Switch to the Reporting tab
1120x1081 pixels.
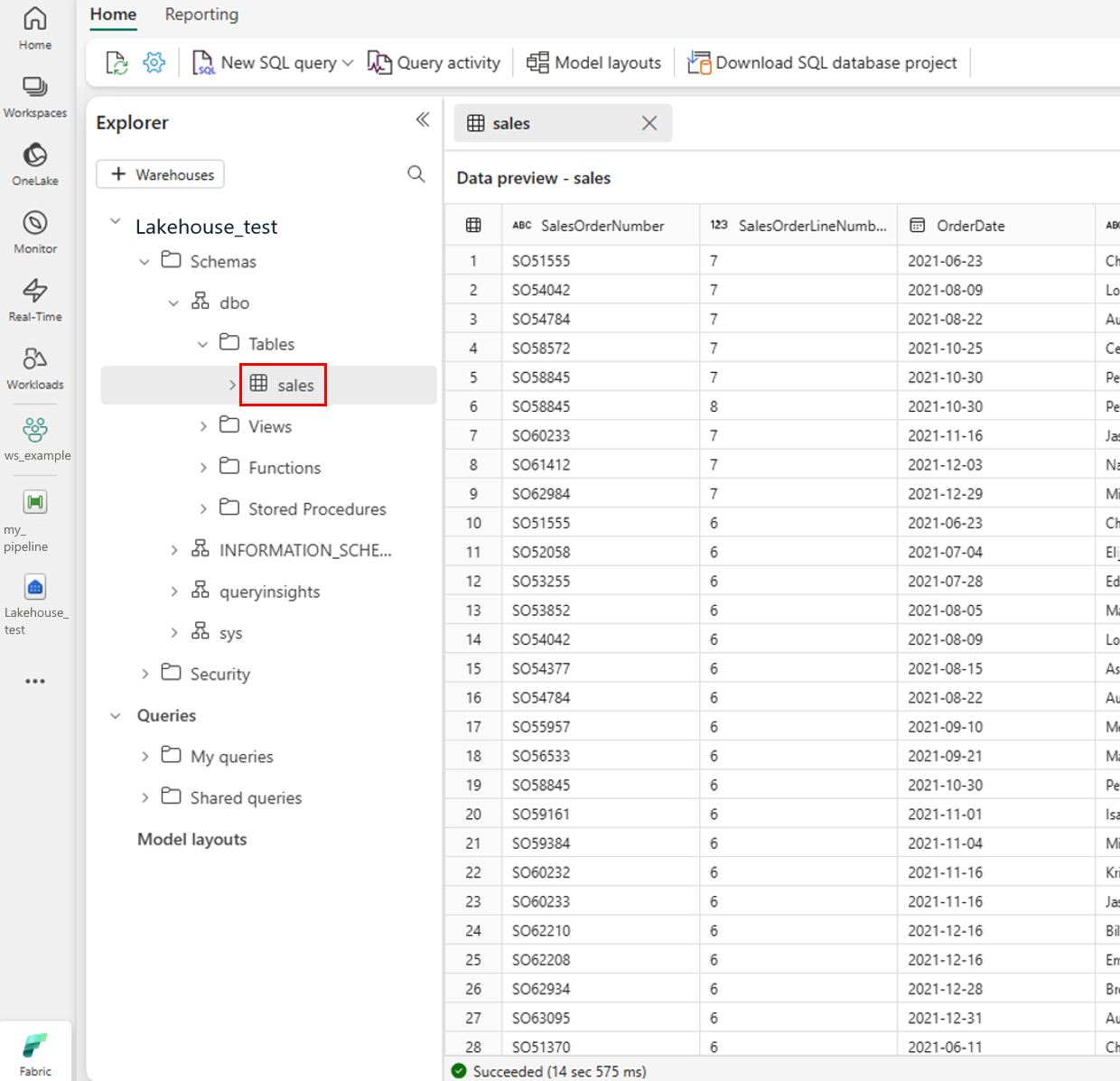(x=201, y=14)
